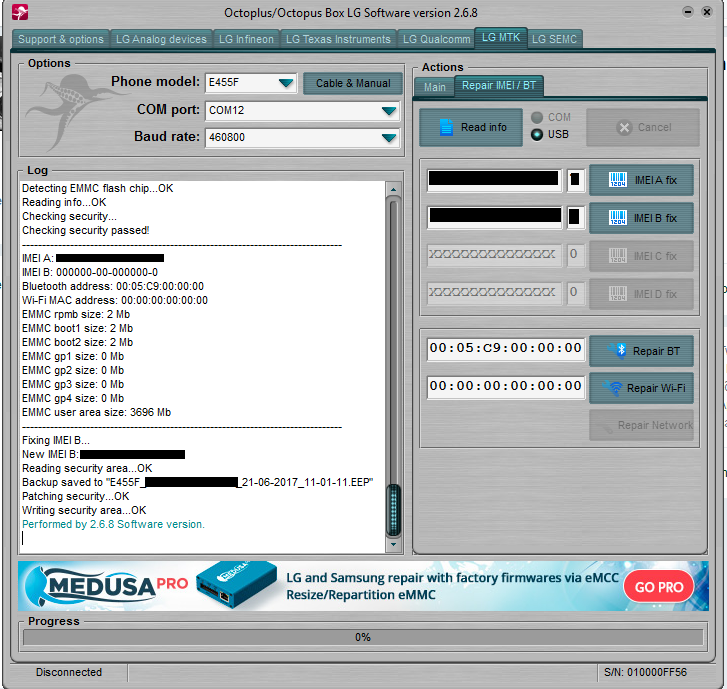This screenshot has width=727, height=689.
Task: Select the USB connection radio button
Action: click(537, 134)
